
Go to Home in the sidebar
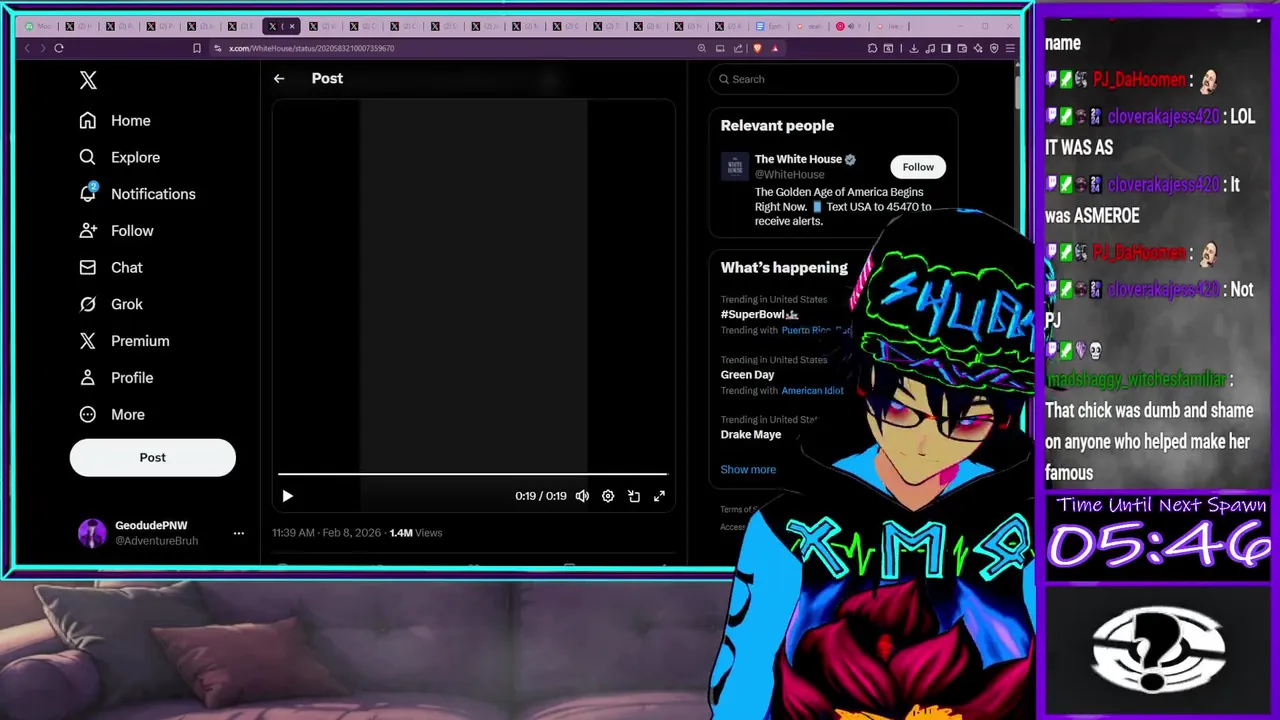tap(115, 121)
